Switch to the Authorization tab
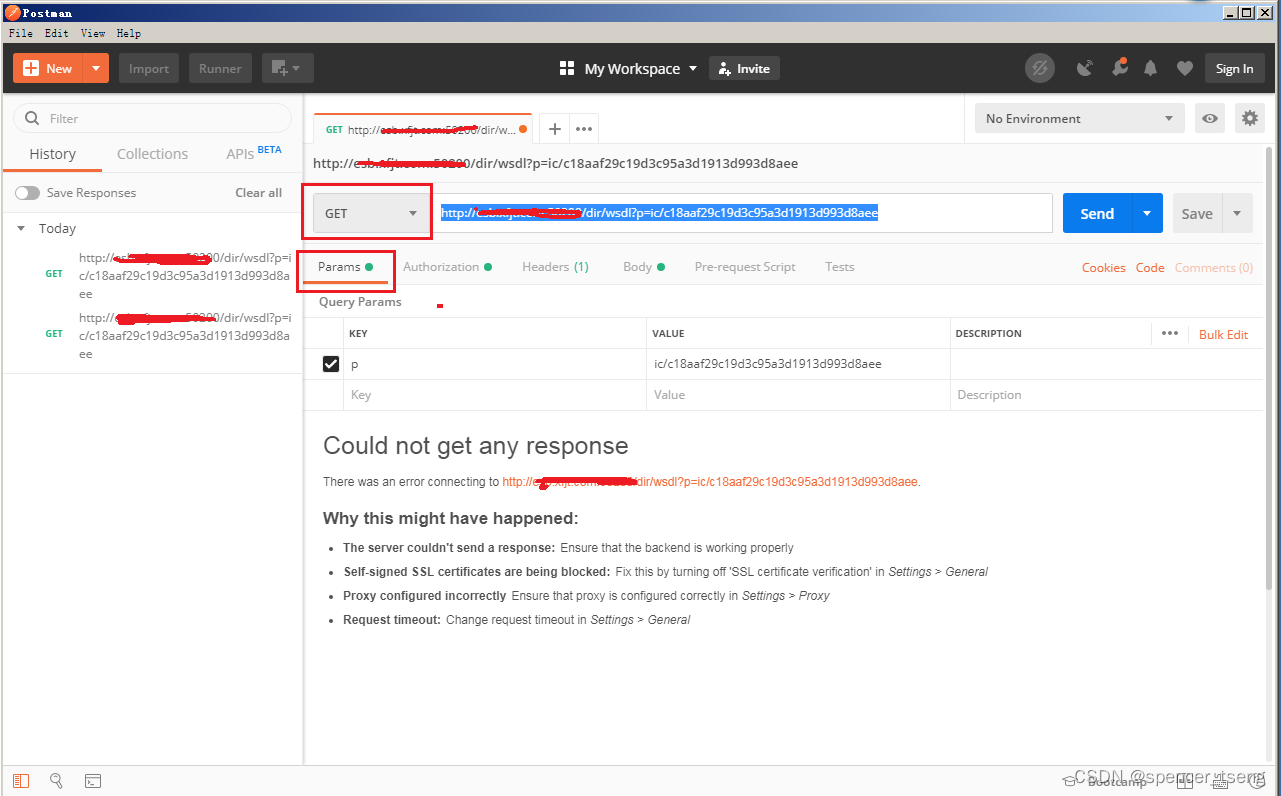Screen dimensions: 1281x796 pyautogui.click(x=447, y=267)
